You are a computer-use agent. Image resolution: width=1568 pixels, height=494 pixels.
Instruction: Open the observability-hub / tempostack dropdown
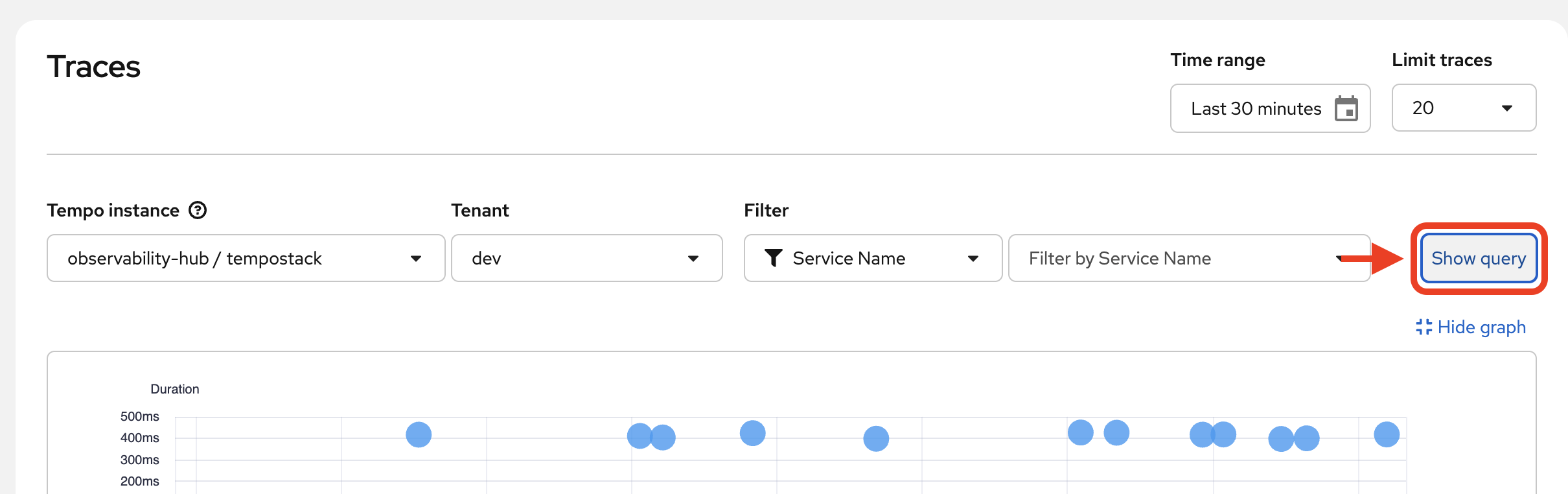pyautogui.click(x=246, y=258)
